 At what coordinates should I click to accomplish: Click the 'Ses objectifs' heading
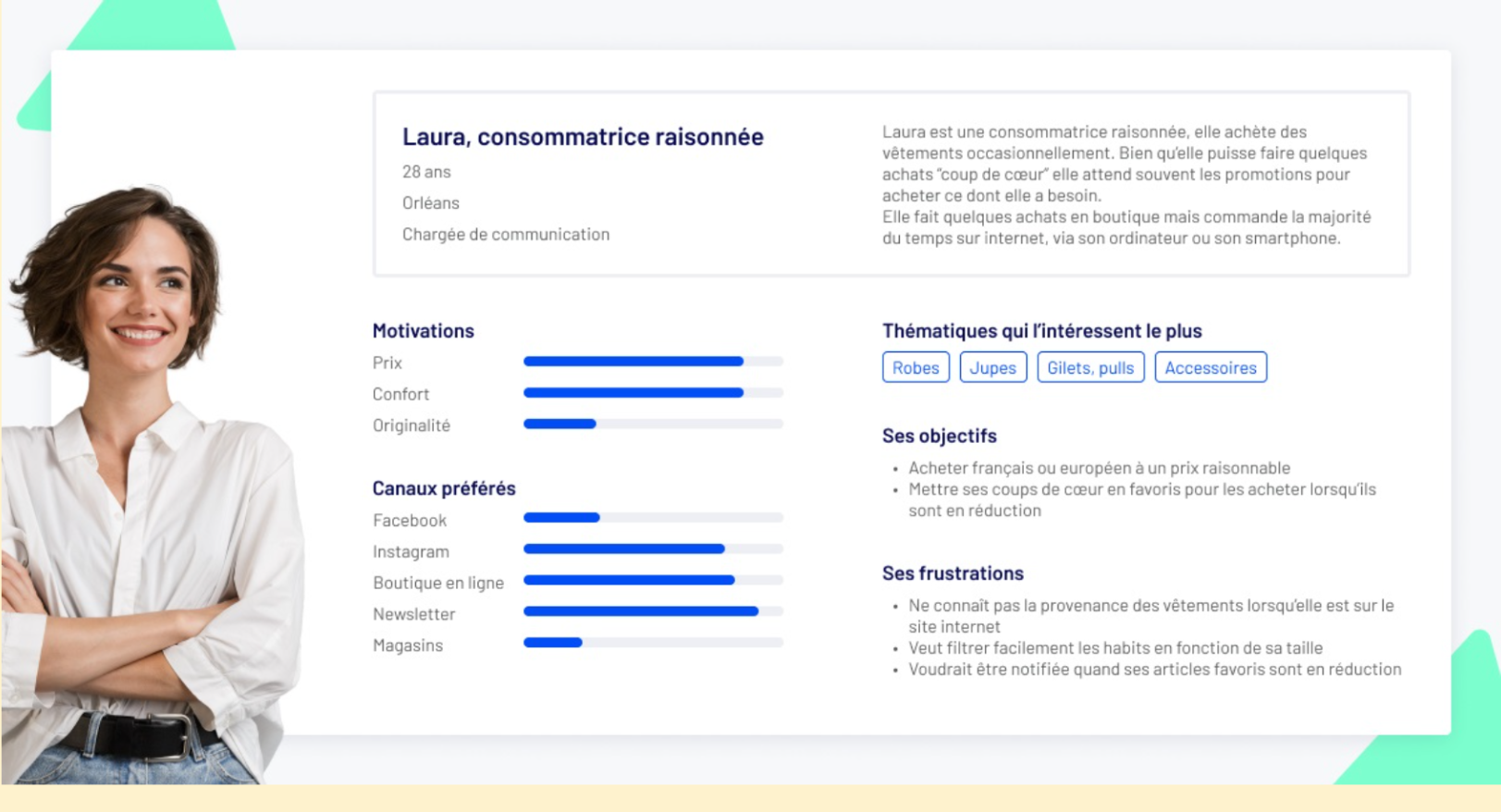pyautogui.click(x=939, y=436)
